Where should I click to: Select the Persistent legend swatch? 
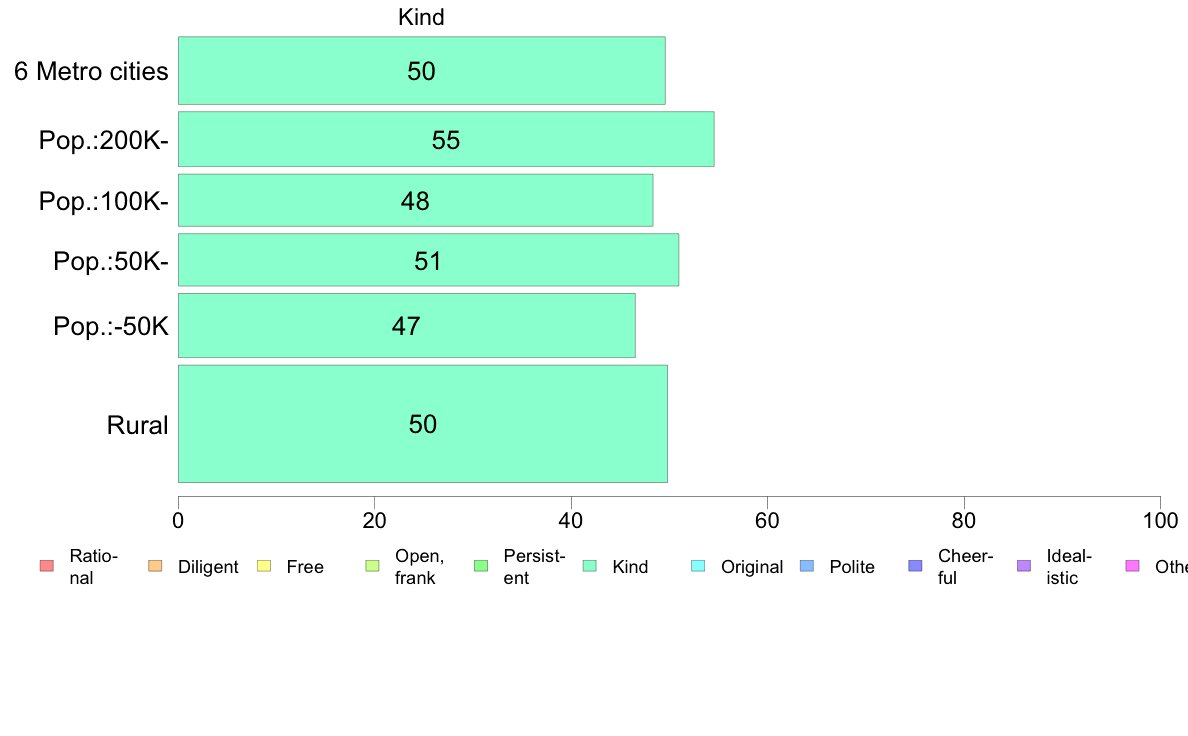pyautogui.click(x=481, y=566)
